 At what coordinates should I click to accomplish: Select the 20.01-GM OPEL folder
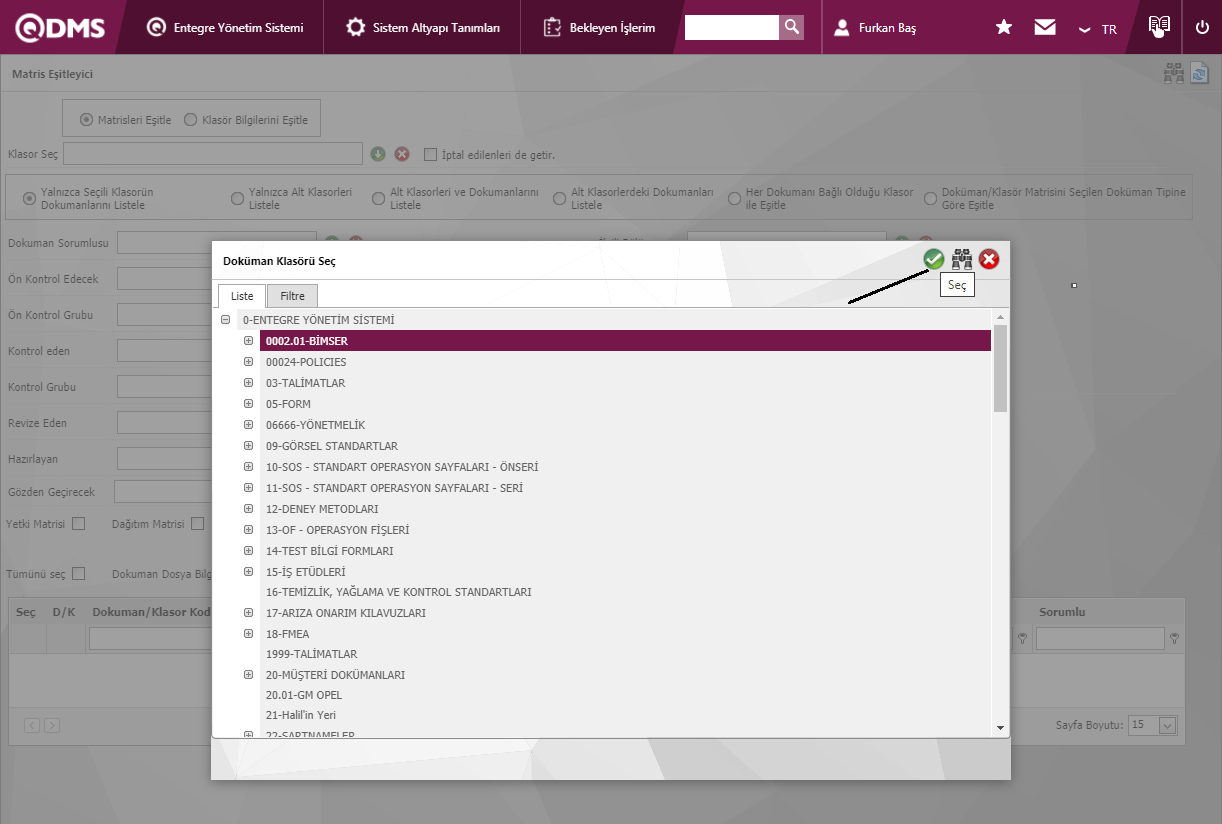click(304, 695)
